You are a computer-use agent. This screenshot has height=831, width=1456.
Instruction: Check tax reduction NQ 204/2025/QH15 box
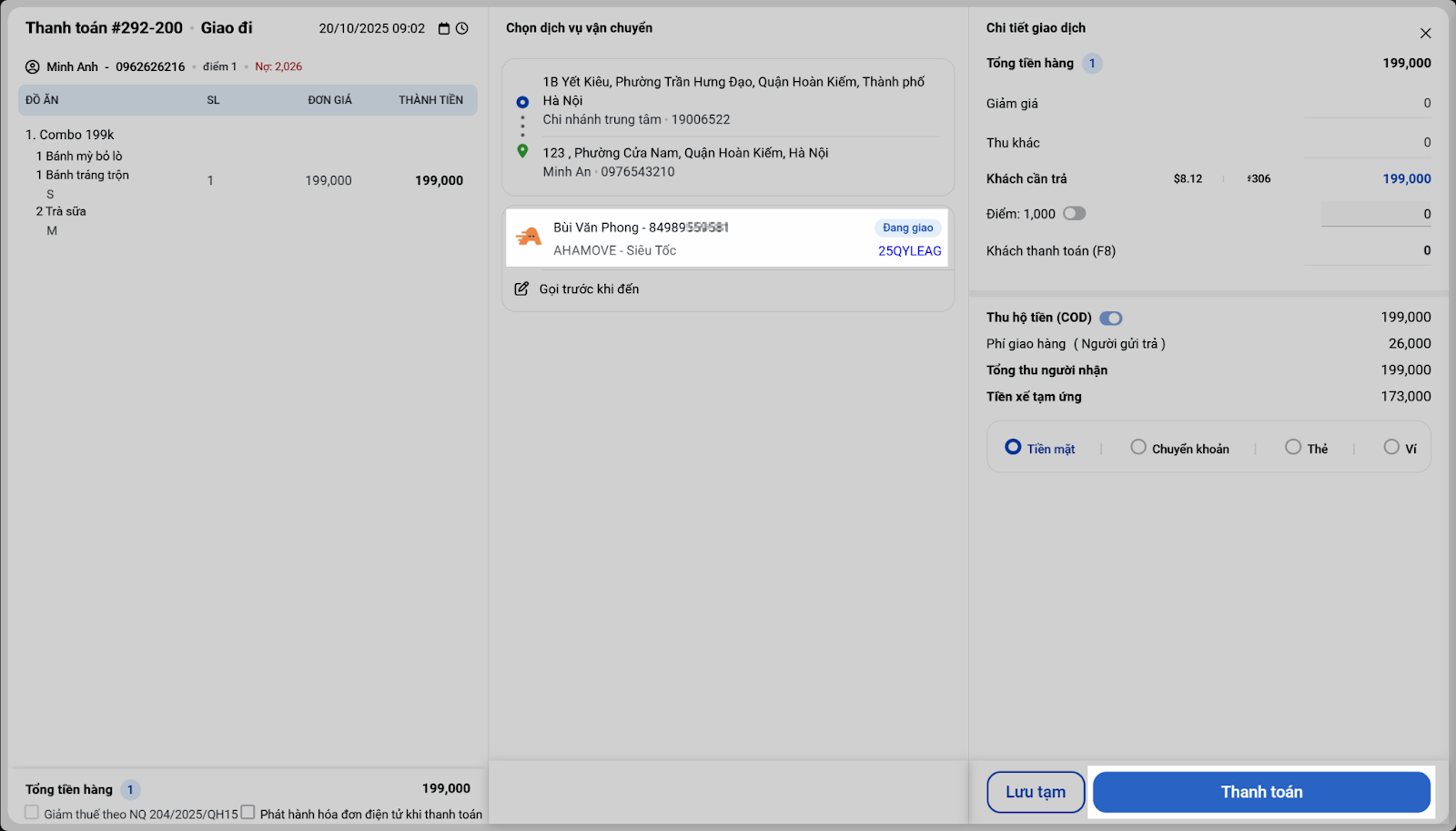(x=32, y=812)
